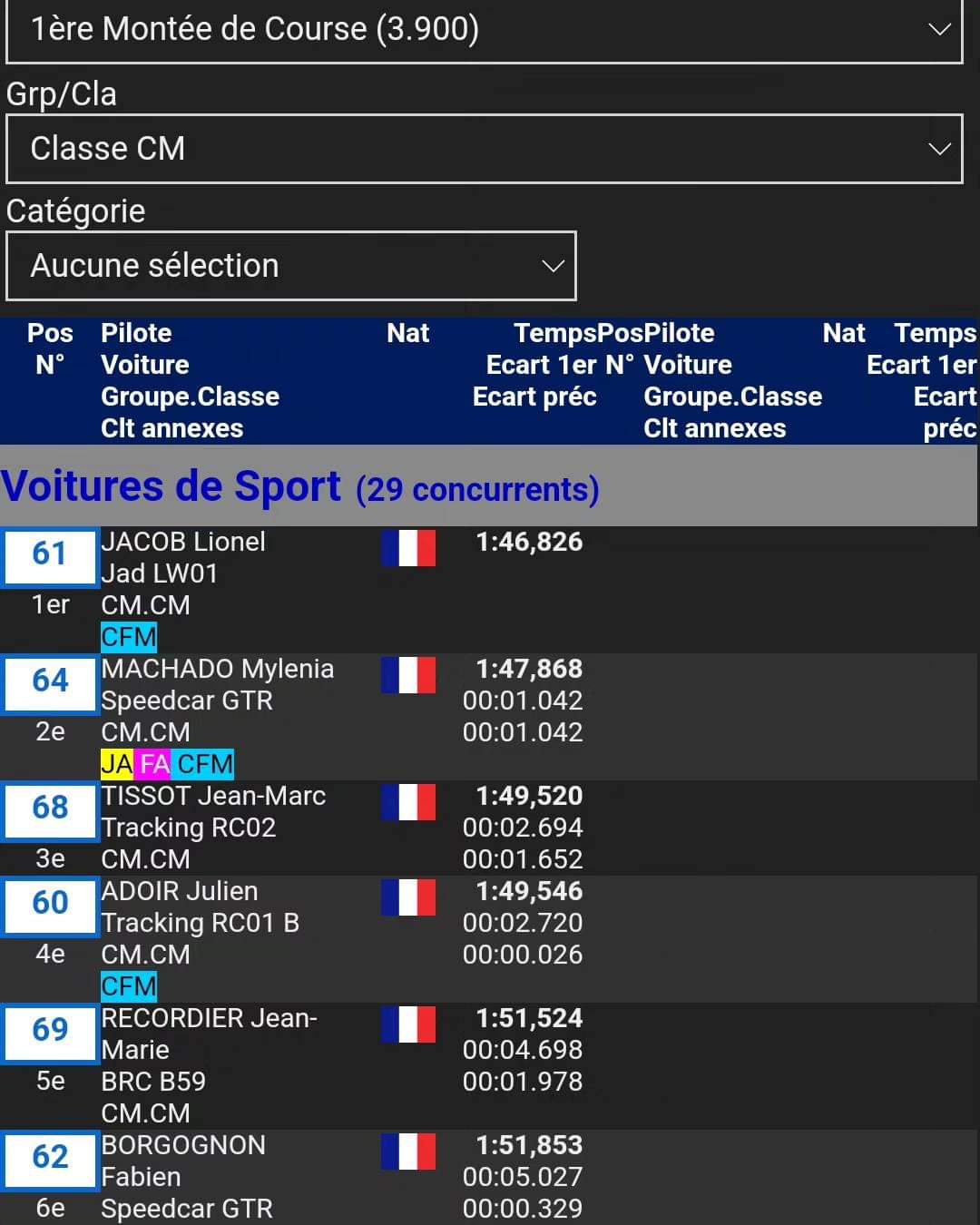Open the 1ère Montée de Course dropdown
The image size is (980, 1225).
click(x=484, y=30)
